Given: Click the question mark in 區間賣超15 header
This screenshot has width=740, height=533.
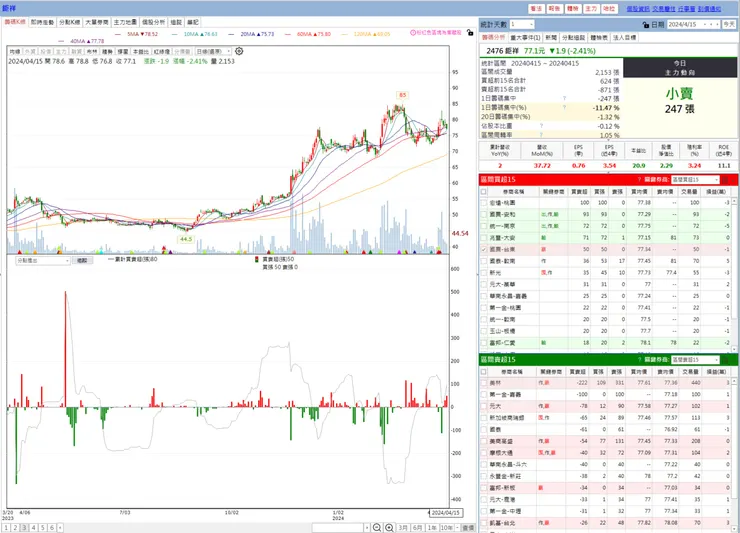Looking at the screenshot, I should [x=639, y=360].
